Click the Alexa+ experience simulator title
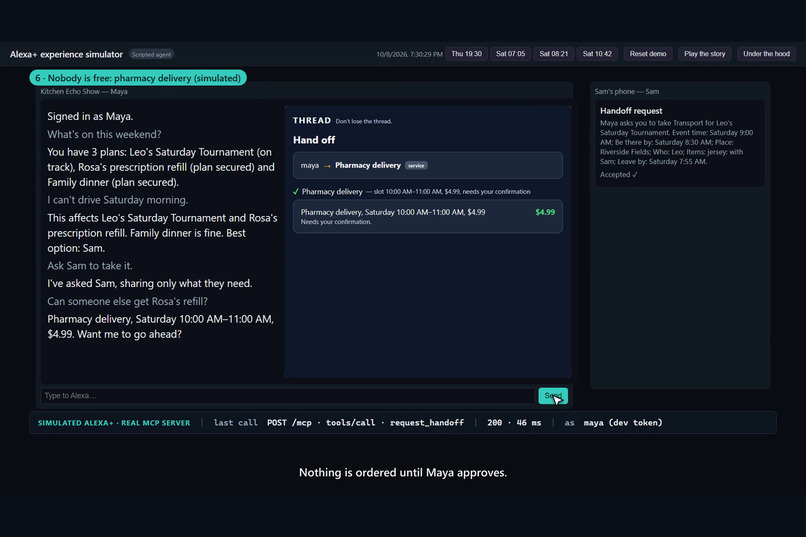Screen dimensions: 806x537 point(66,54)
